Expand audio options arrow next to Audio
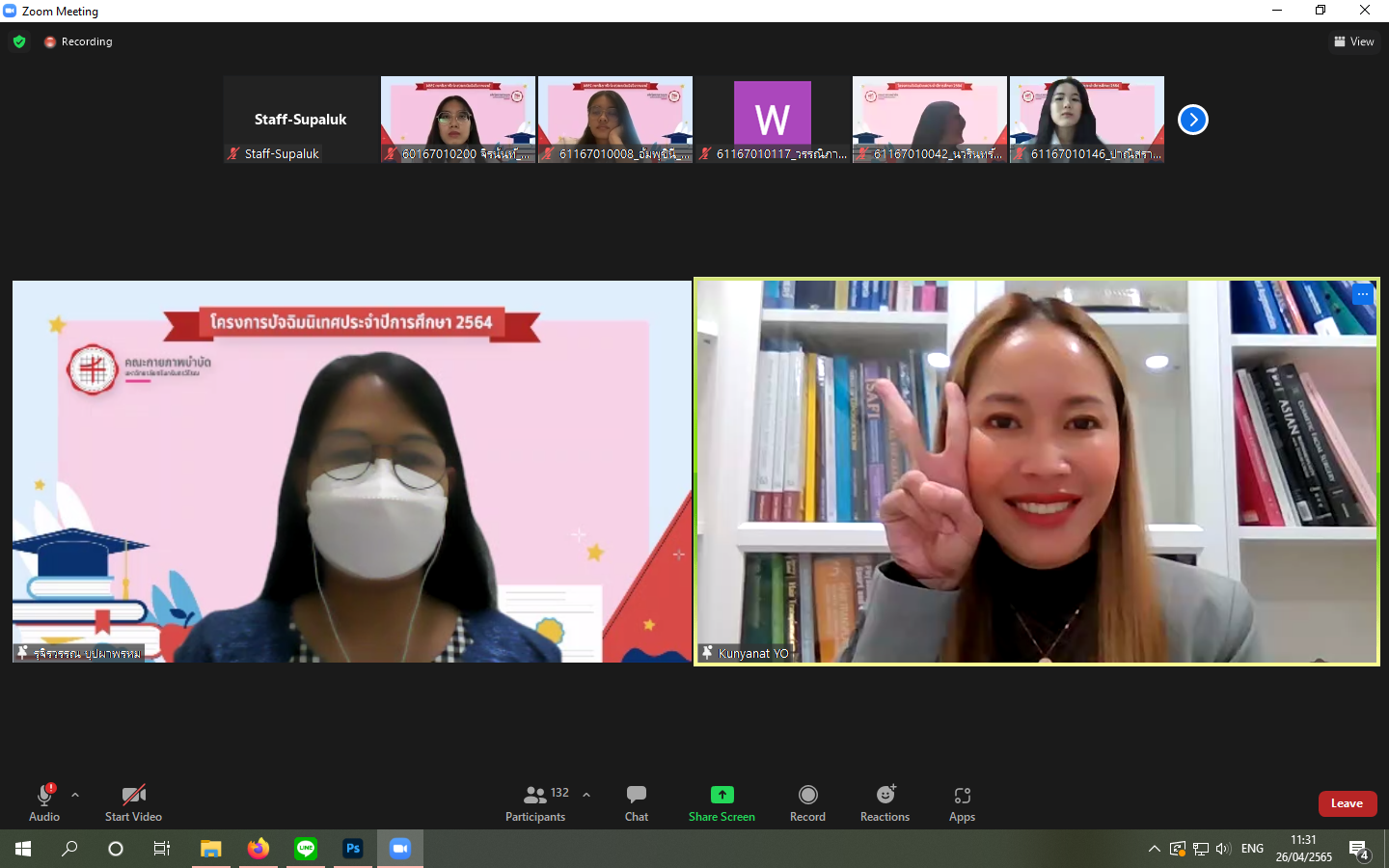 (x=75, y=795)
